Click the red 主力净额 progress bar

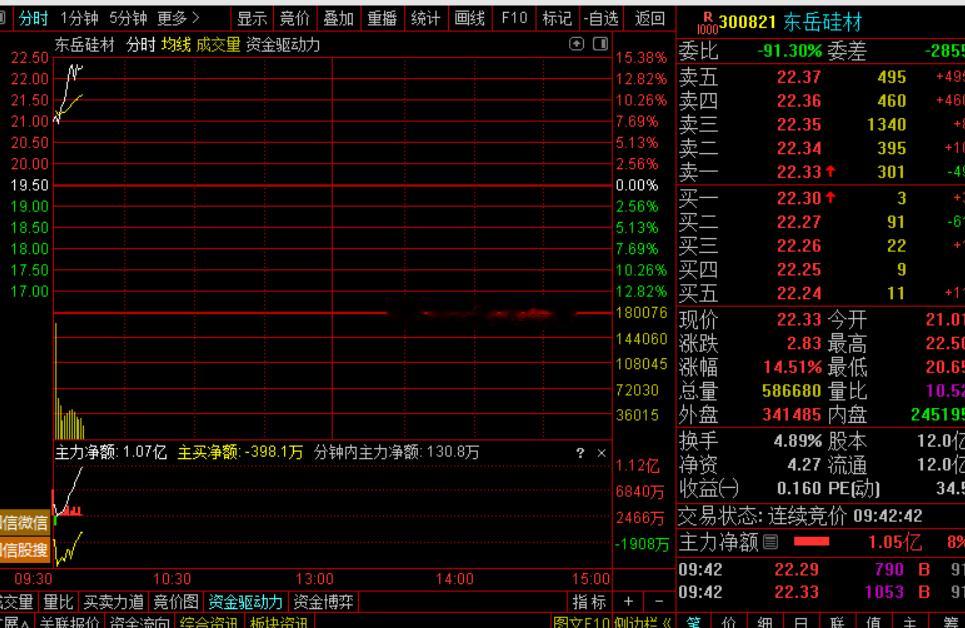point(812,542)
